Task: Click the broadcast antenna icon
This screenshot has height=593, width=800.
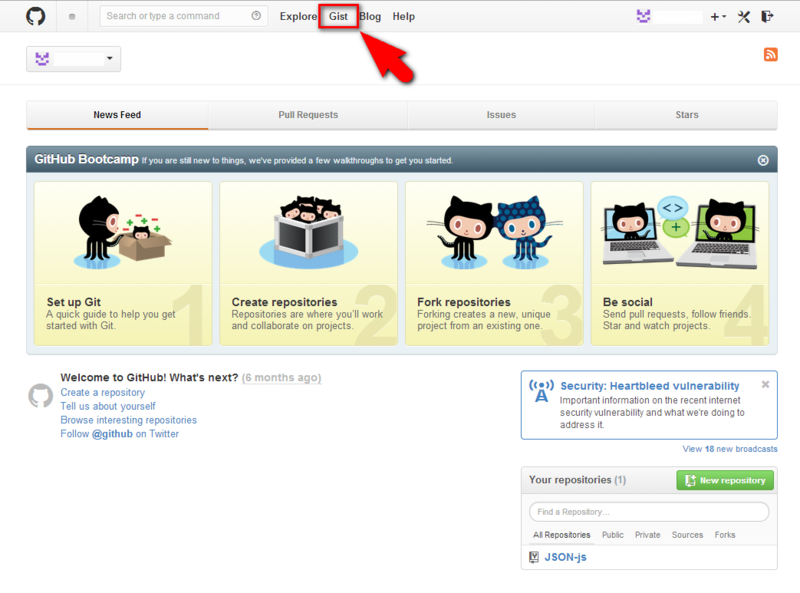Action: 541,391
